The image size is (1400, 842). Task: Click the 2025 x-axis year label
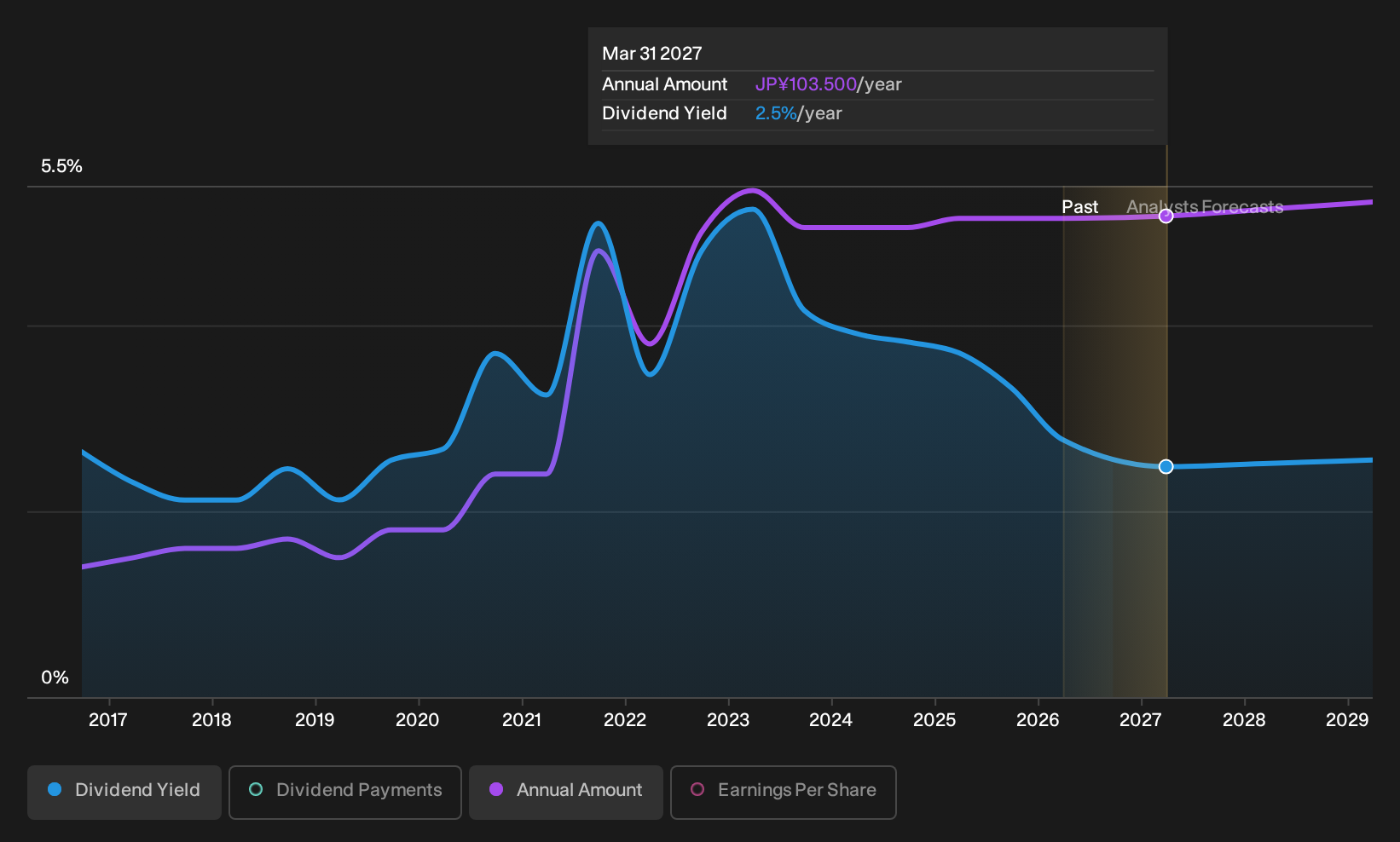pos(934,720)
